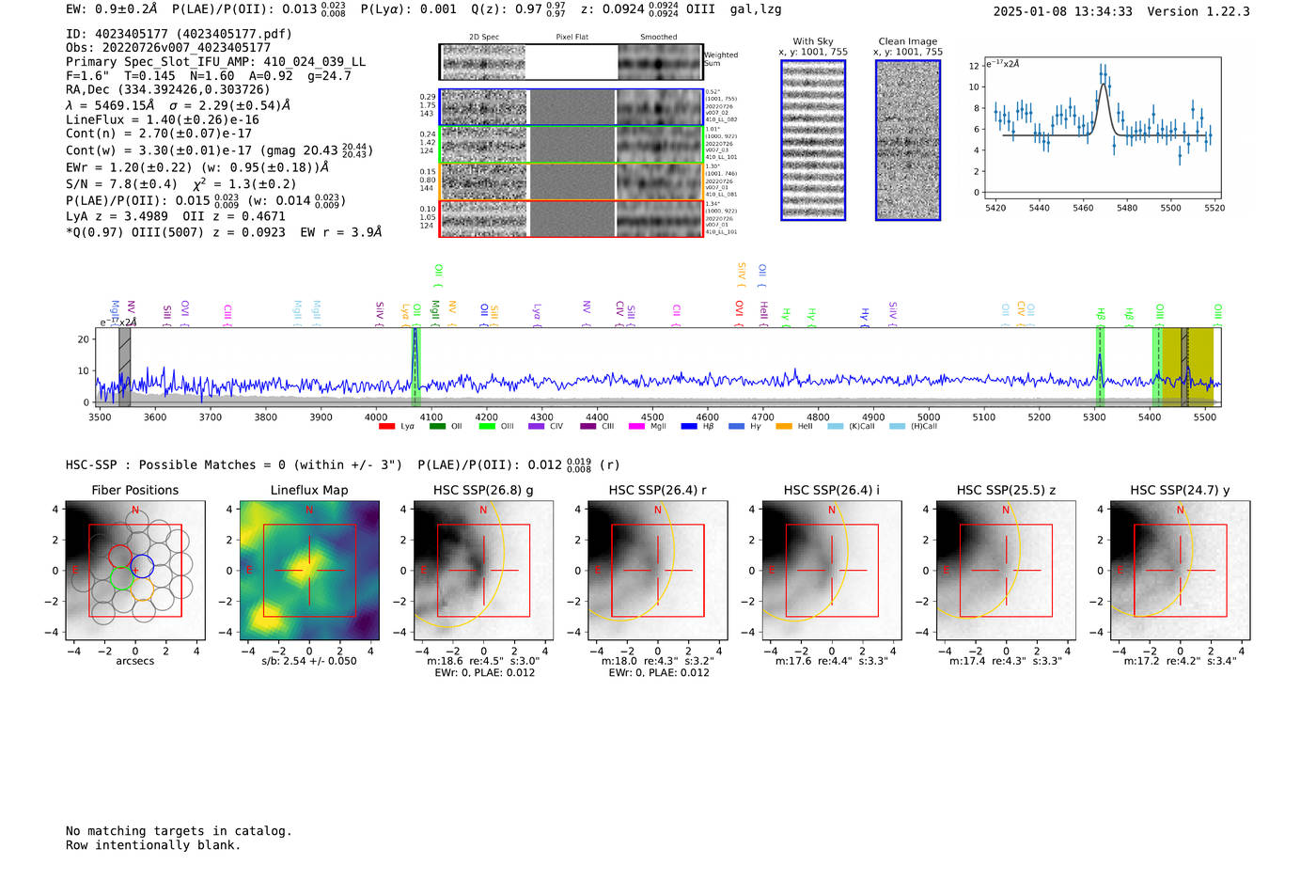
Task: Open the Fiber Positions panel
Action: tap(135, 571)
